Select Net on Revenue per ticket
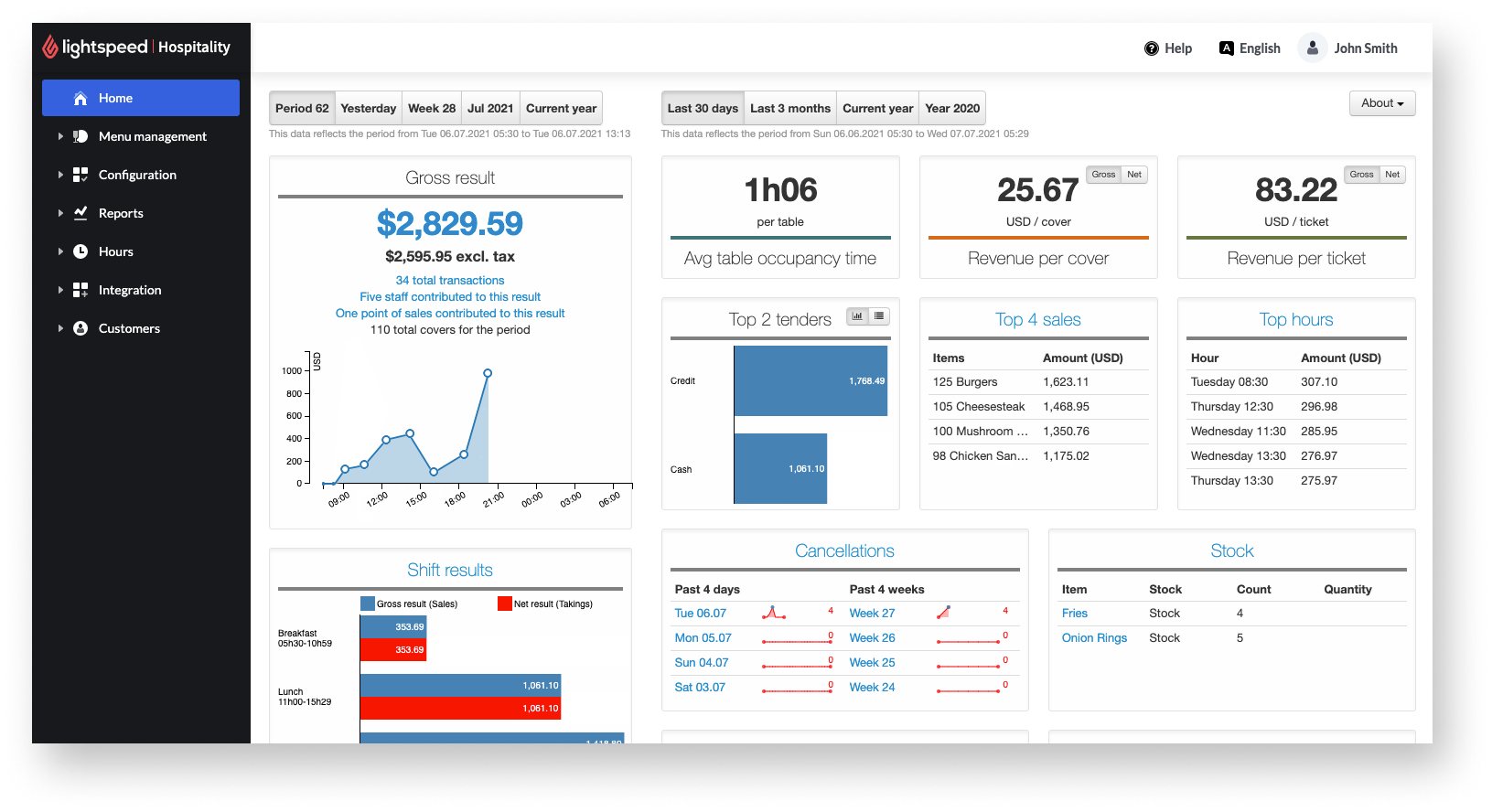Viewport: 1492px width, 812px height. tap(1392, 175)
